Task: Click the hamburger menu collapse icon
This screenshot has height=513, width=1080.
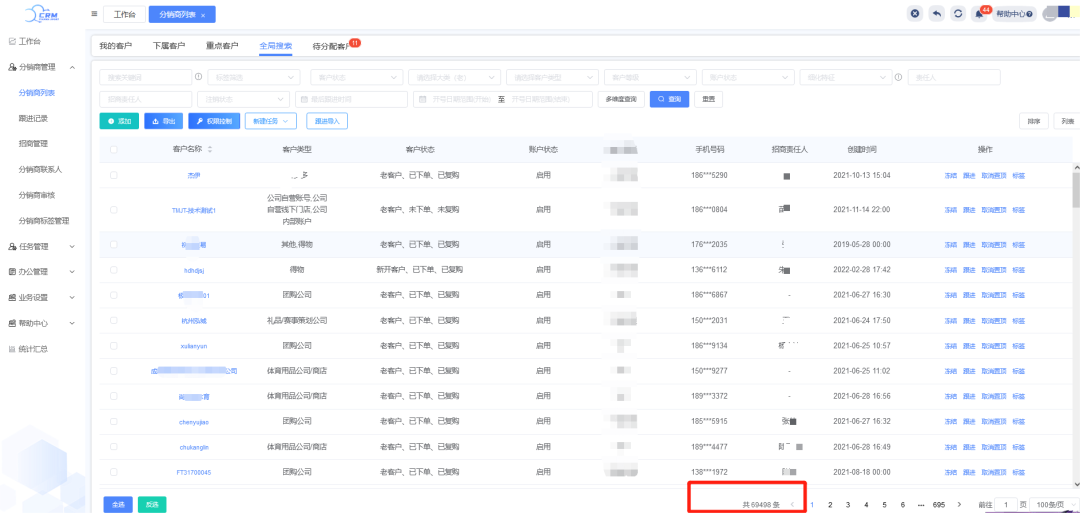Action: pos(94,14)
